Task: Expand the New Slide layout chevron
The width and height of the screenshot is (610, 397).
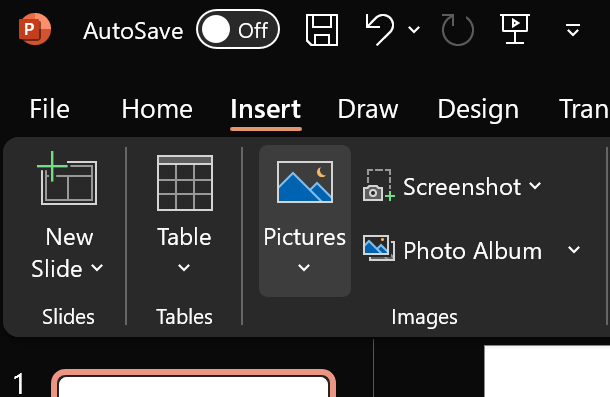Action: (x=97, y=268)
